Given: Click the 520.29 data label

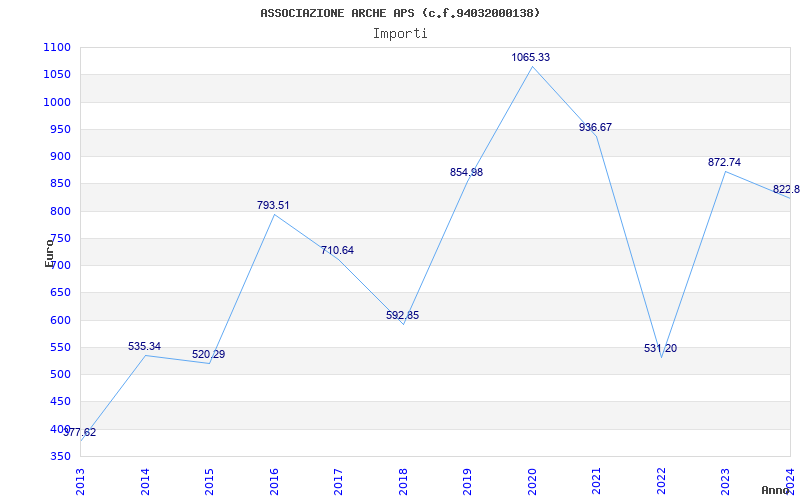Looking at the screenshot, I should coord(208,354).
